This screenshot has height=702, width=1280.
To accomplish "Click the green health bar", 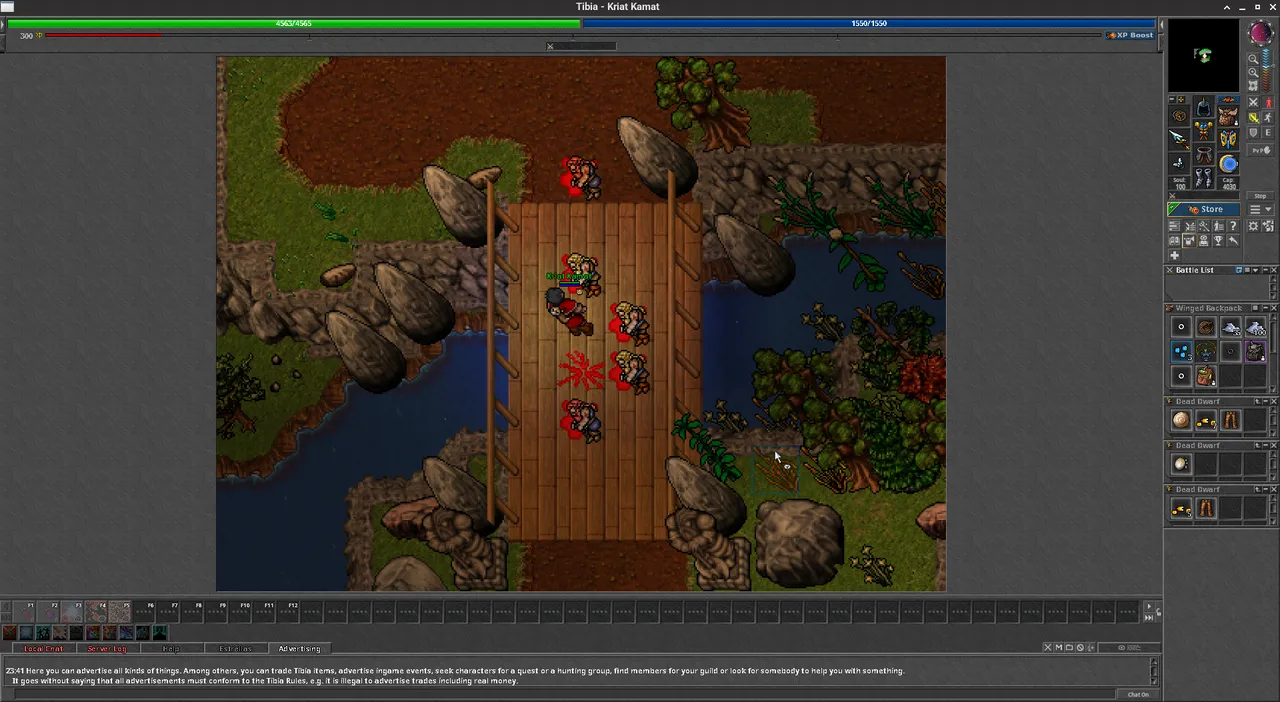I will click(x=293, y=23).
